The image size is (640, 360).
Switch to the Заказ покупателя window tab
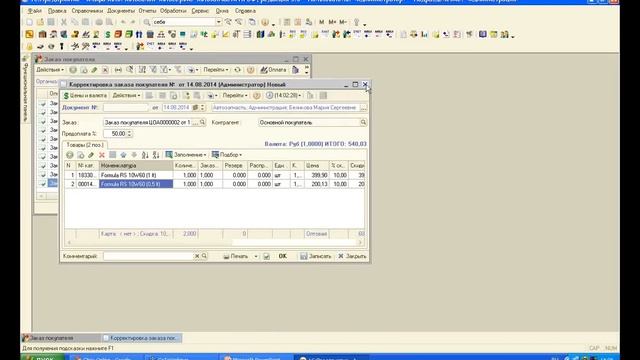coord(60,338)
